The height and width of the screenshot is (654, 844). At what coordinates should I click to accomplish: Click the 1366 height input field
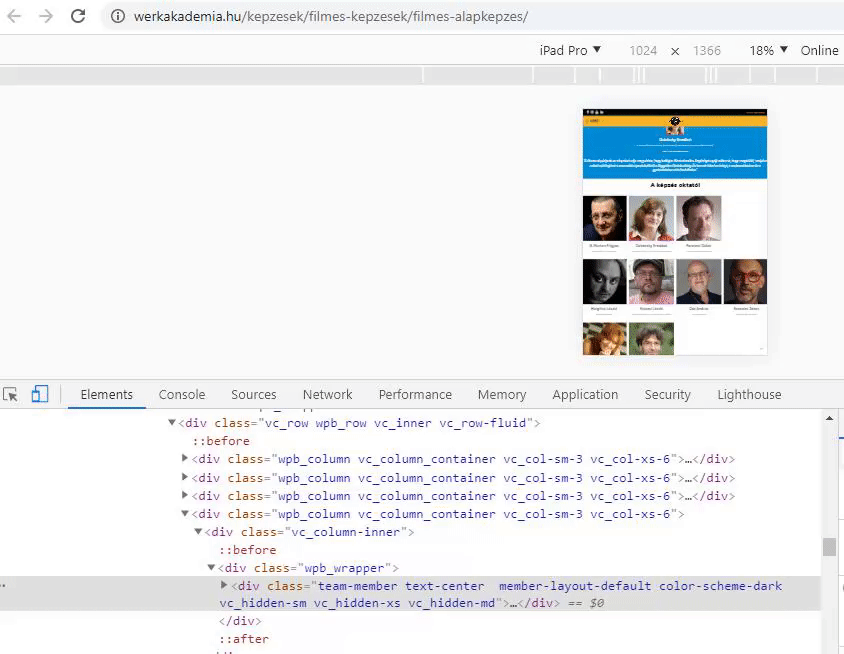point(707,51)
